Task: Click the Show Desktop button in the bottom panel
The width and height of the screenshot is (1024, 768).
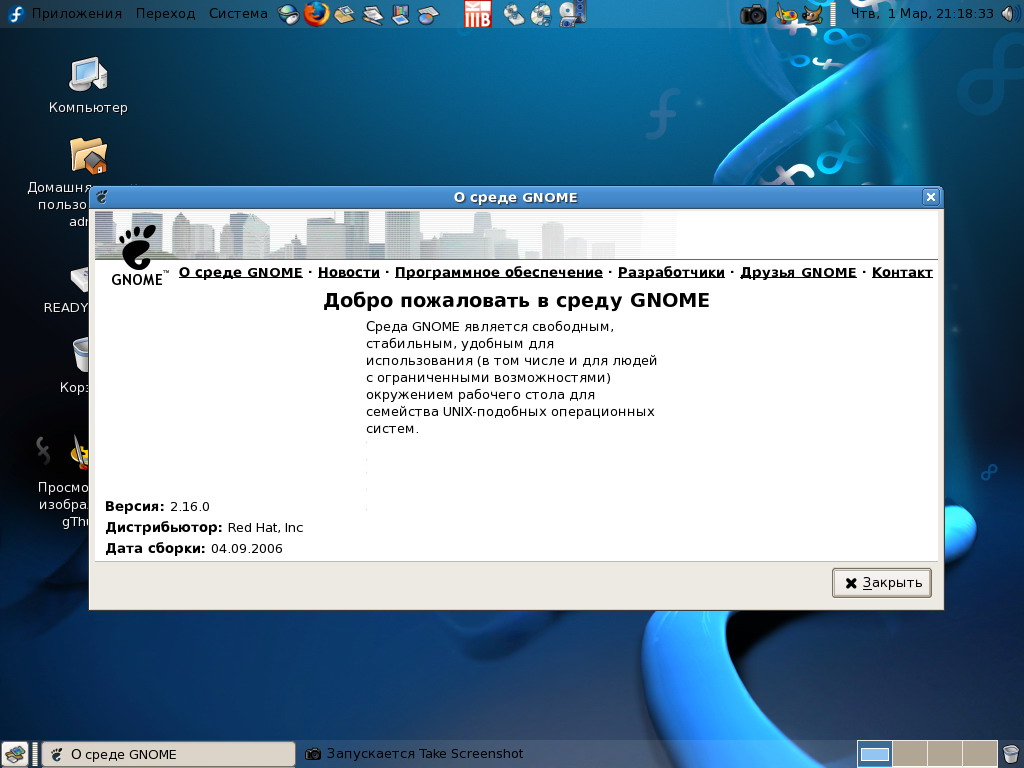Action: click(15, 754)
